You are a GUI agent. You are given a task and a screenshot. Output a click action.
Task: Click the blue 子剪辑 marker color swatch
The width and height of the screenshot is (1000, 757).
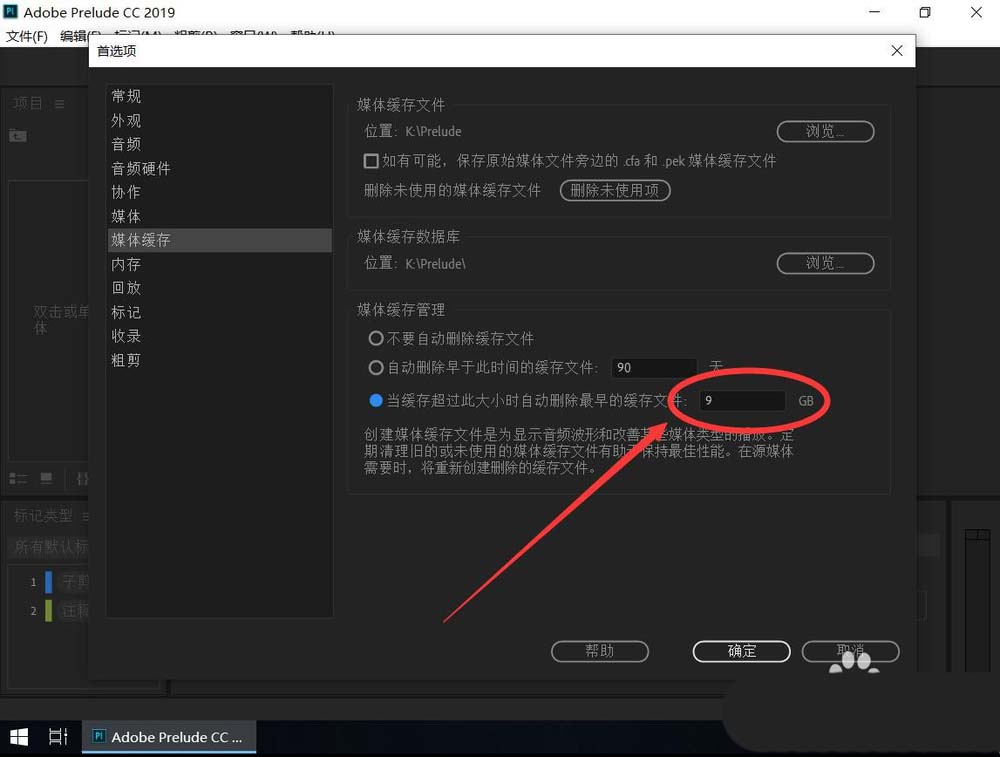coord(49,581)
